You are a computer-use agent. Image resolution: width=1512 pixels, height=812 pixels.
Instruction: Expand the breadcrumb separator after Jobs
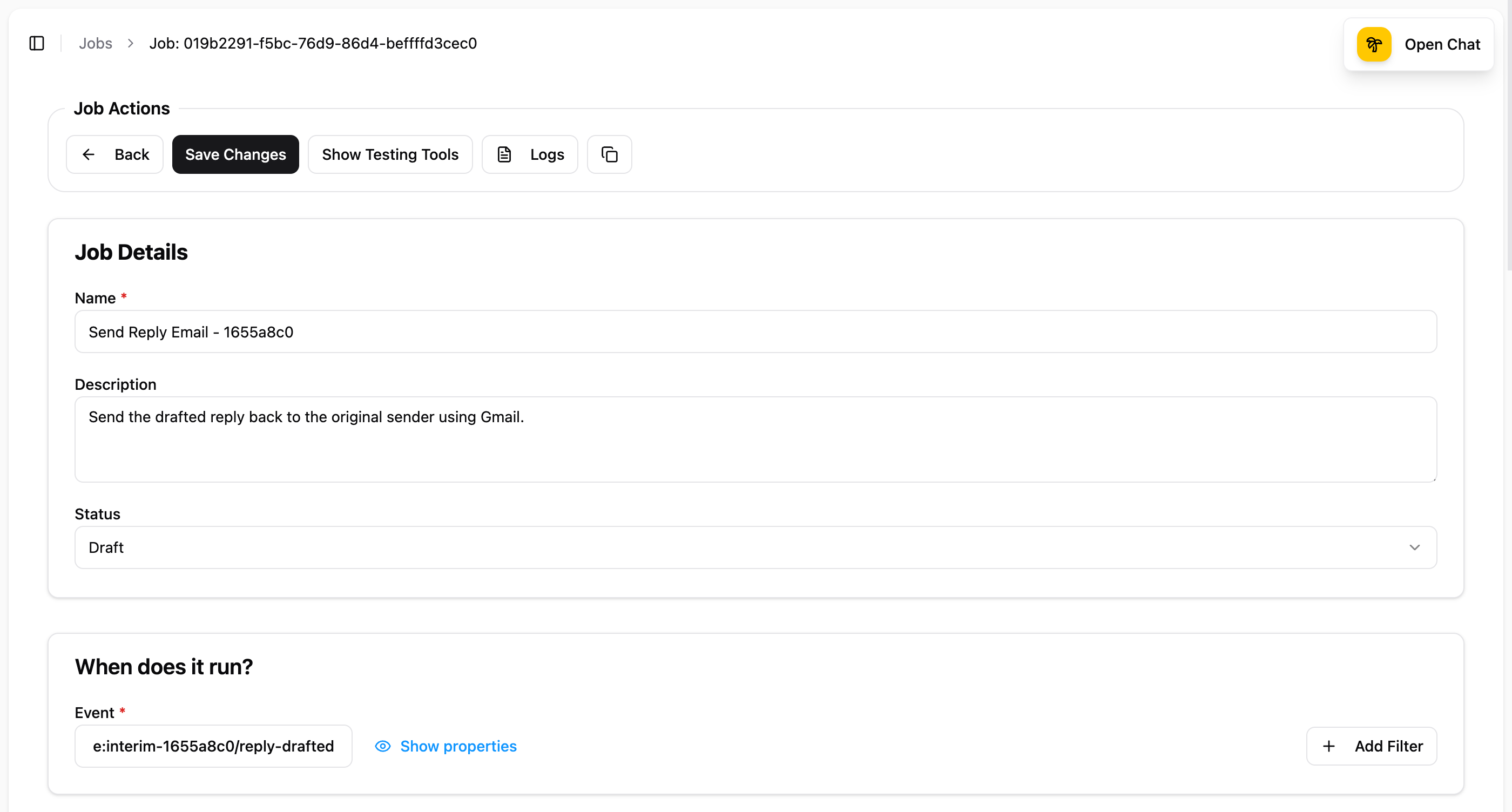(x=130, y=43)
